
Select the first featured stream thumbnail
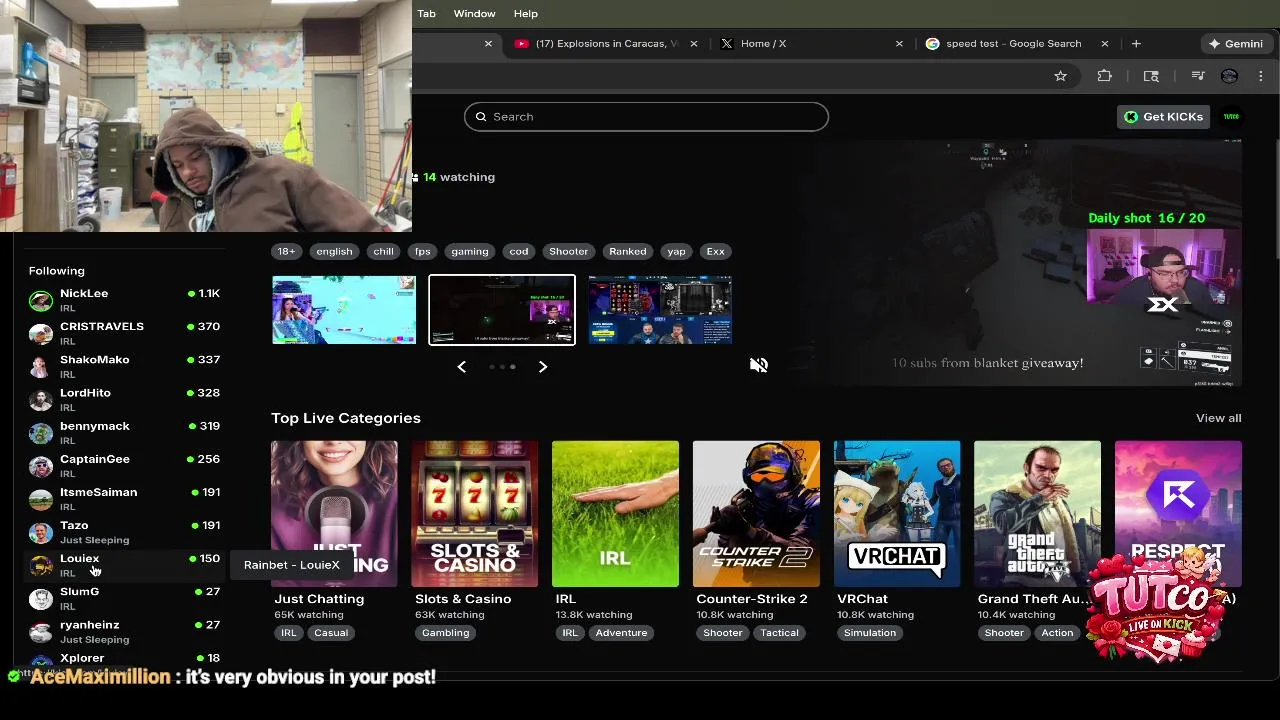344,310
